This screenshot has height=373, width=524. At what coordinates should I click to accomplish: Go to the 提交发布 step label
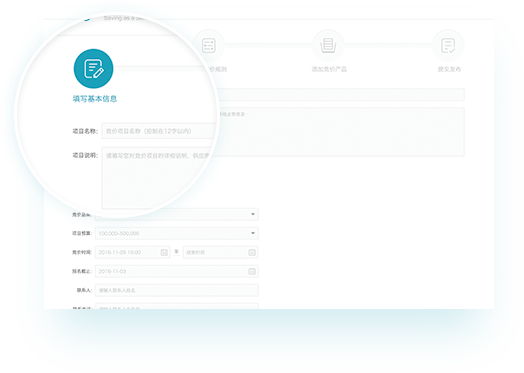point(449,69)
